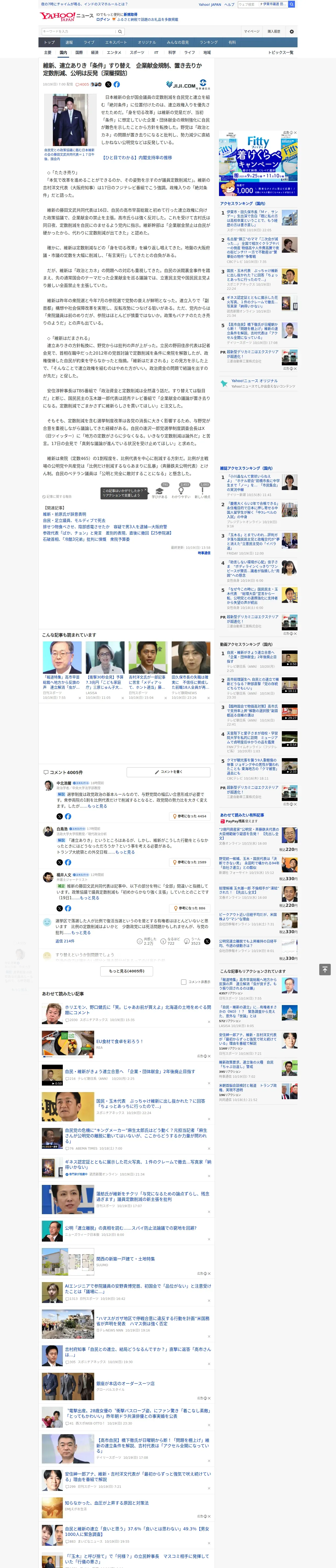Show the 返信 214件 replies
The image size is (336, 1568).
tap(65, 941)
